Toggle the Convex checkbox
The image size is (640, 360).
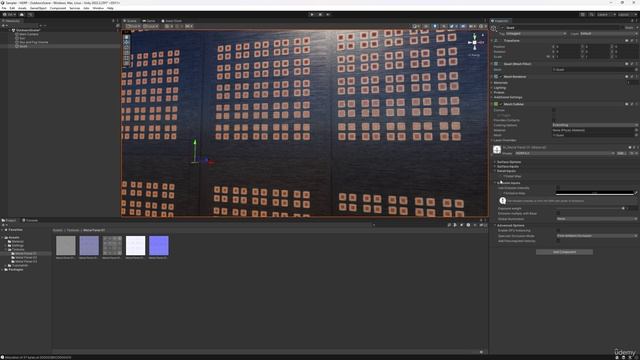pyautogui.click(x=554, y=110)
